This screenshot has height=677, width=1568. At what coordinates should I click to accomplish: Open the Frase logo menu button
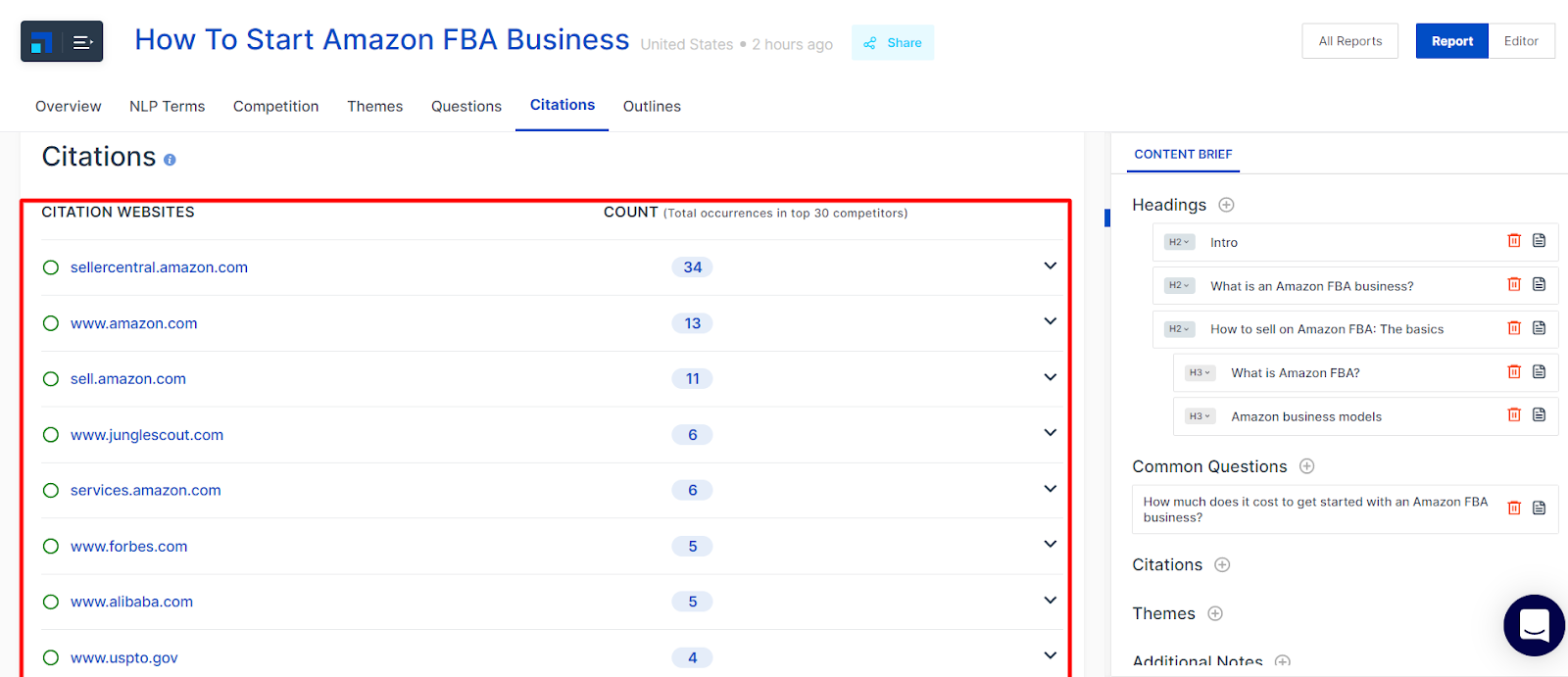(x=62, y=41)
